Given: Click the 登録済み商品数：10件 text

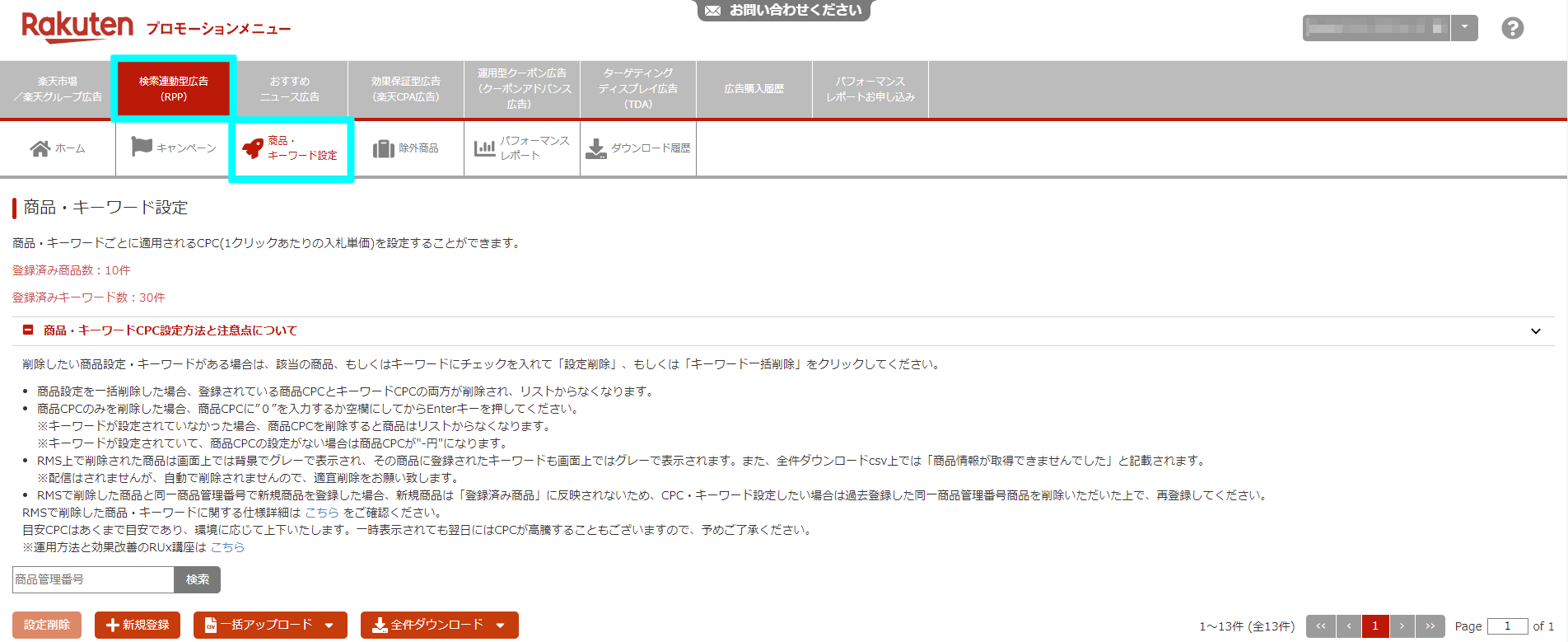Looking at the screenshot, I should coord(72,270).
